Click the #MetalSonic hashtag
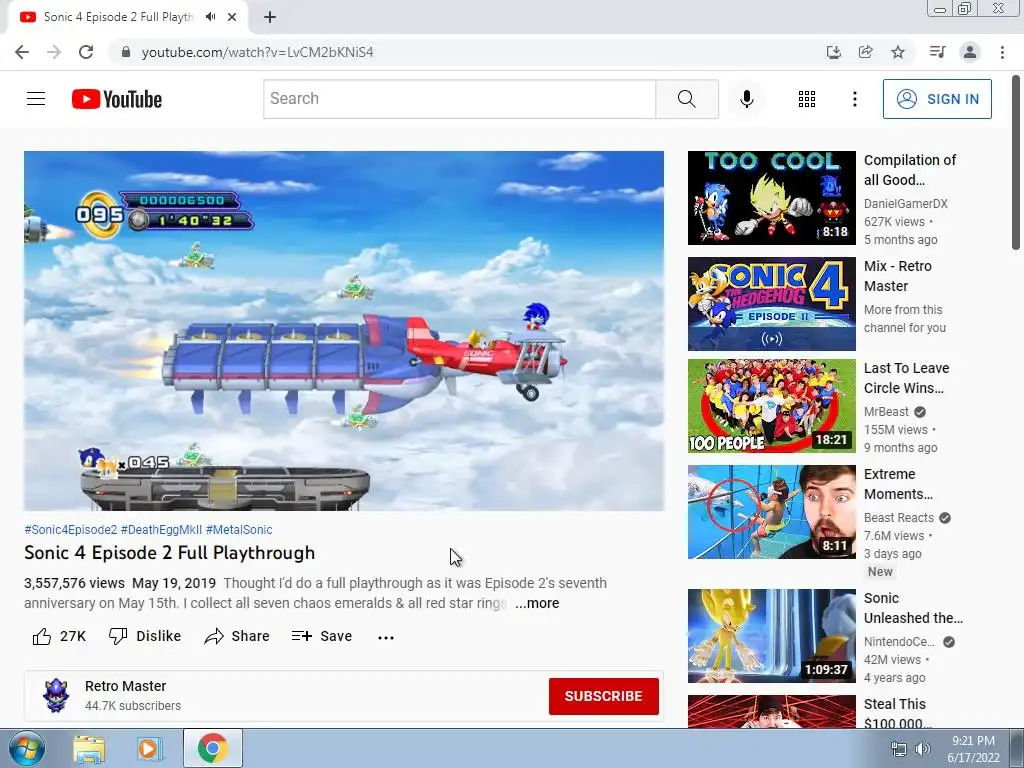Viewport: 1024px width, 768px height. [x=239, y=530]
